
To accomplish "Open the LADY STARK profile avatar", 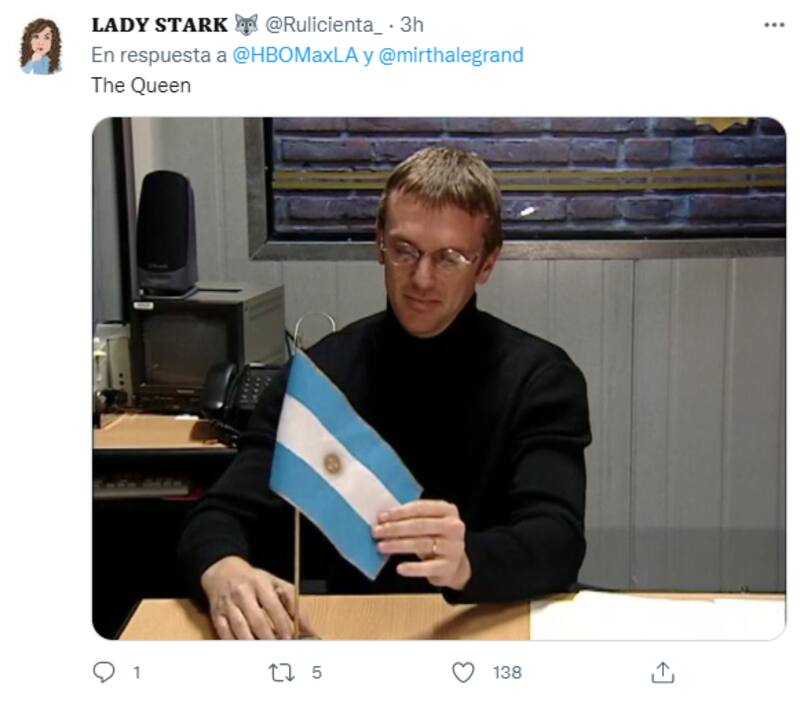I will pos(41,46).
